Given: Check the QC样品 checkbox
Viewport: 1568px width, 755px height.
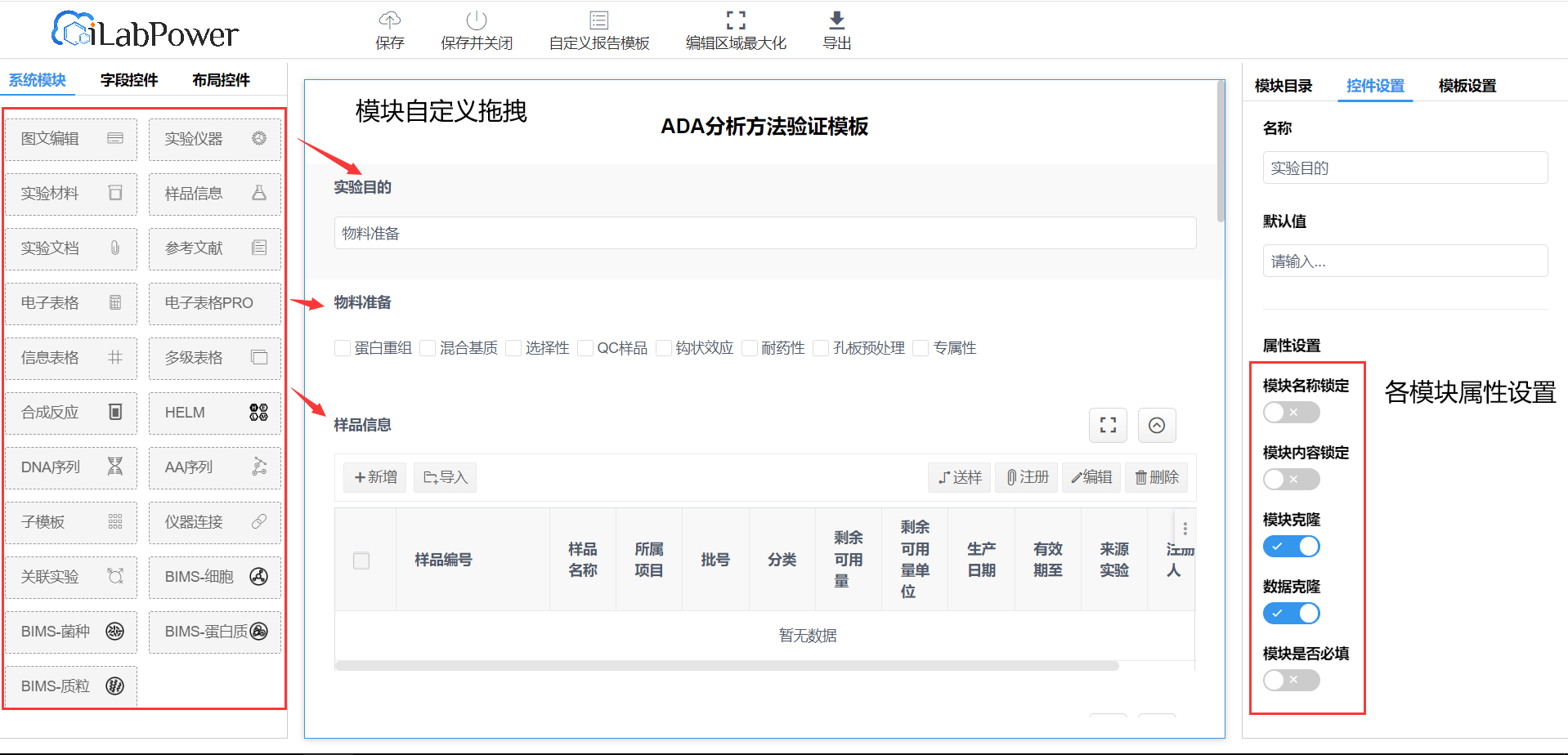Looking at the screenshot, I should 585,348.
